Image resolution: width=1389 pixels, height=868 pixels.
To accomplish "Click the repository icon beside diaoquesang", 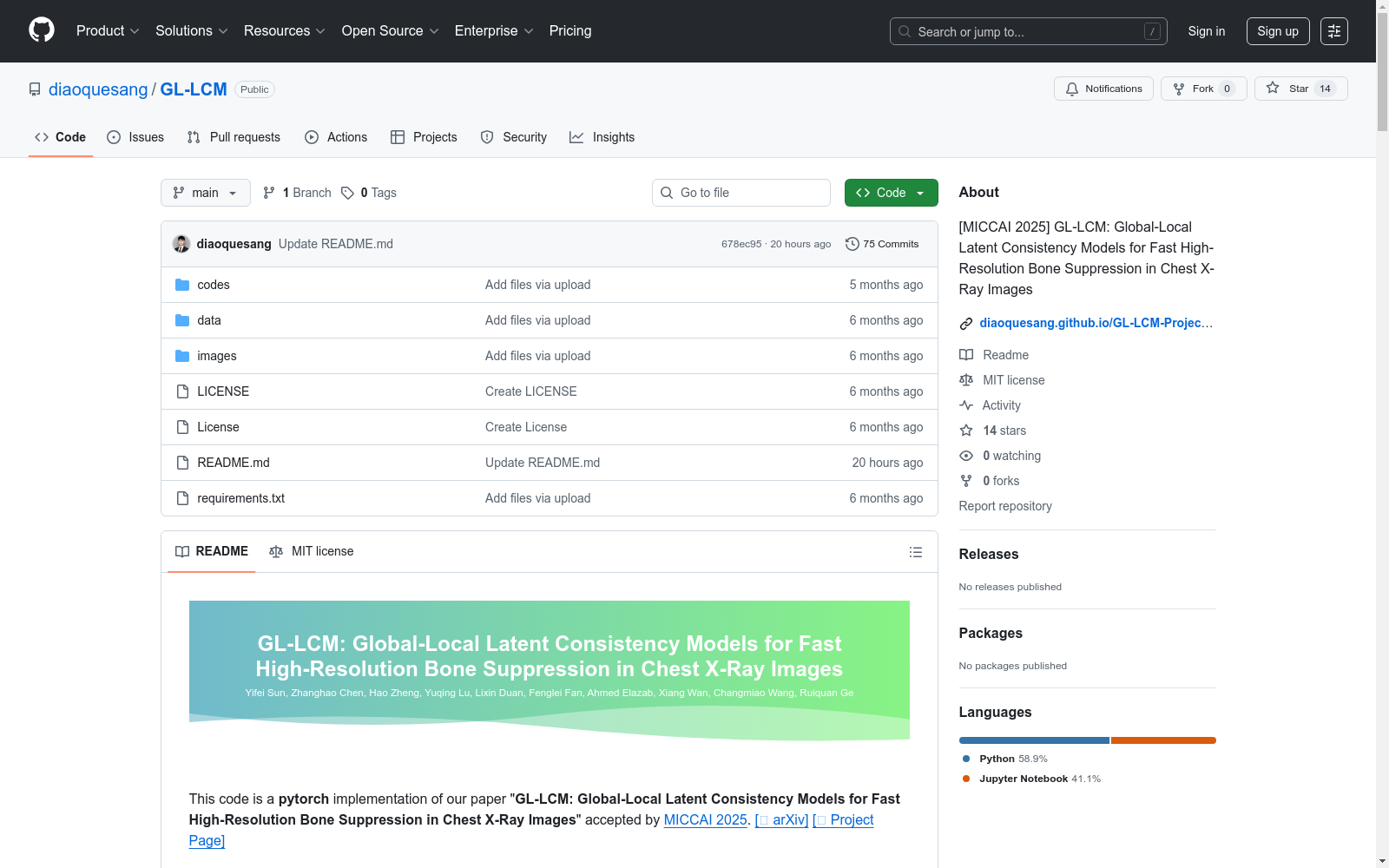I will (35, 89).
